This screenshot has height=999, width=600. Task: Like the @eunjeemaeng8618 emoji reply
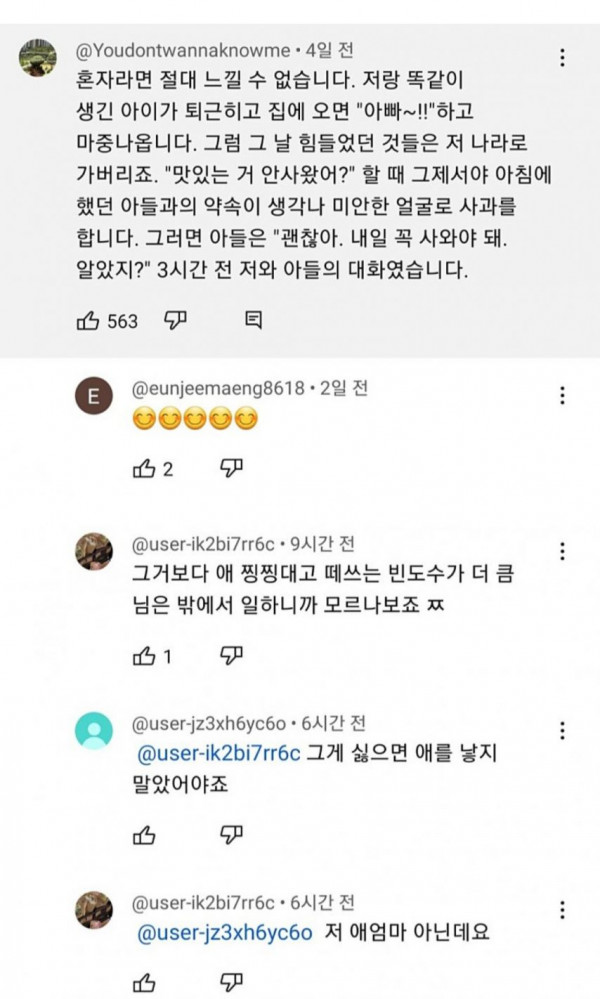point(145,468)
